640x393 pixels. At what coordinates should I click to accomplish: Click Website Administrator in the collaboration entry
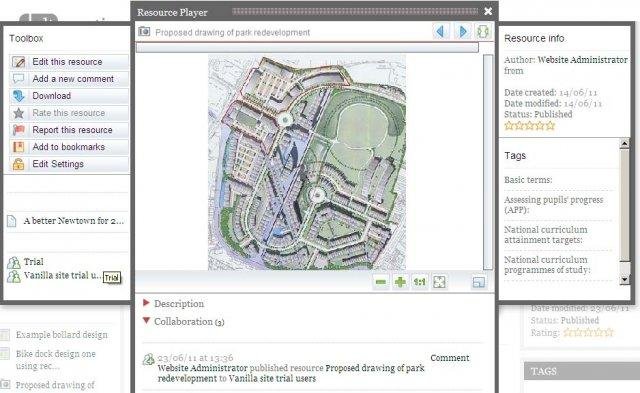click(202, 368)
